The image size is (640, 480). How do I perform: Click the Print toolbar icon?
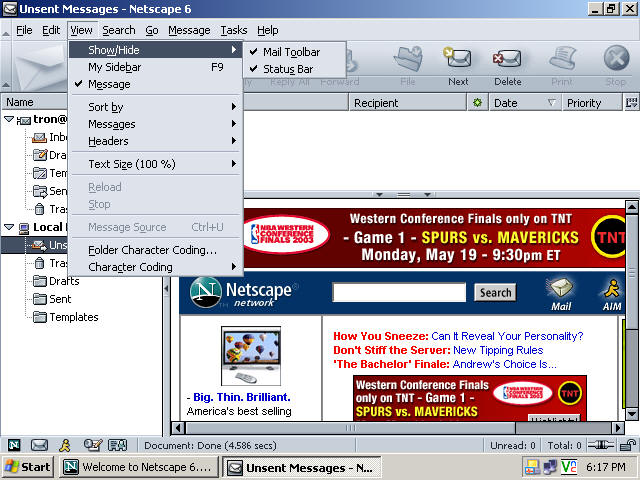coord(562,66)
